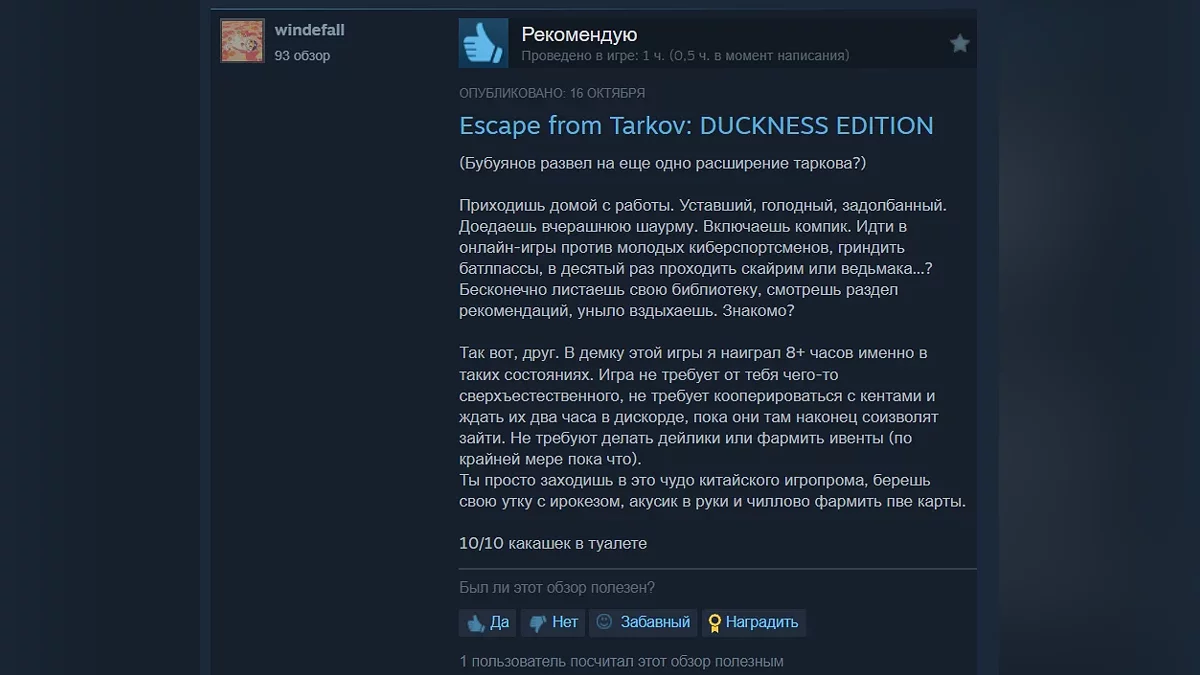
Task: Click the 'Escape from Tarkov: DUCKNESS EDITION' title
Action: point(696,126)
